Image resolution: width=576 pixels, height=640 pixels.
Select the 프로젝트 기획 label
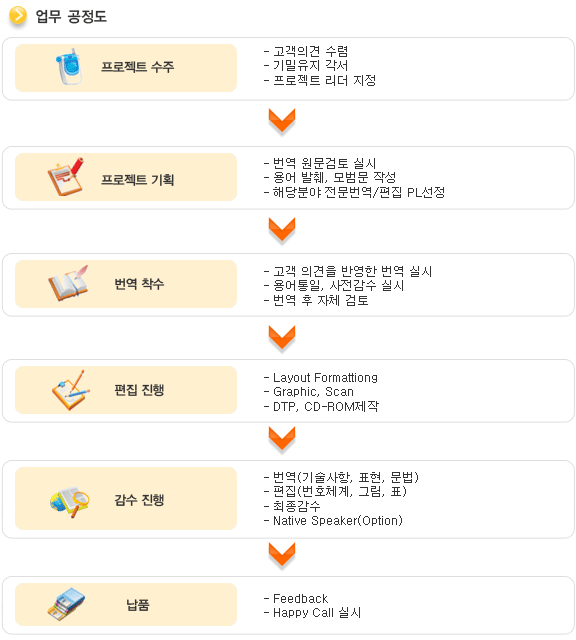[x=138, y=180]
